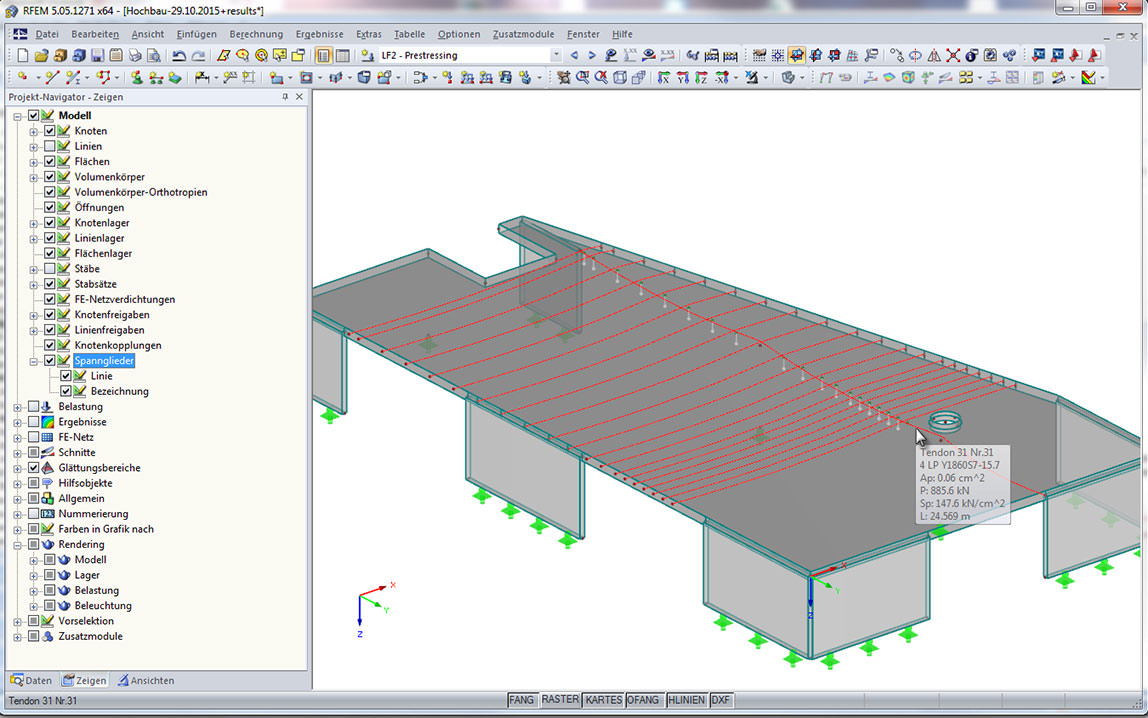Screen dimensions: 1148x718
Task: Click the Print preview magnifier icon
Action: (x=154, y=55)
